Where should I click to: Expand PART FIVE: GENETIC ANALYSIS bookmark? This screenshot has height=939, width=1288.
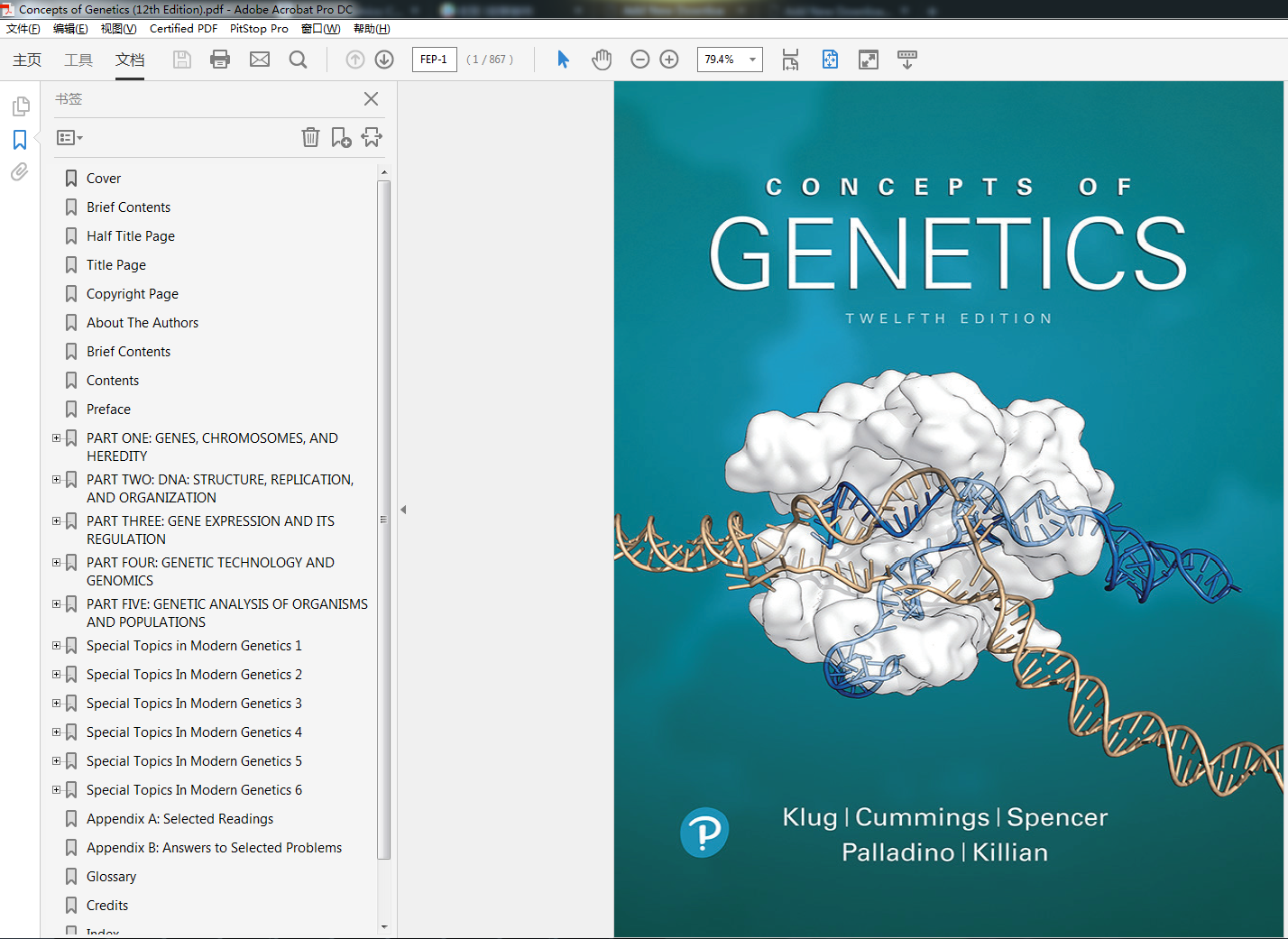click(x=57, y=604)
